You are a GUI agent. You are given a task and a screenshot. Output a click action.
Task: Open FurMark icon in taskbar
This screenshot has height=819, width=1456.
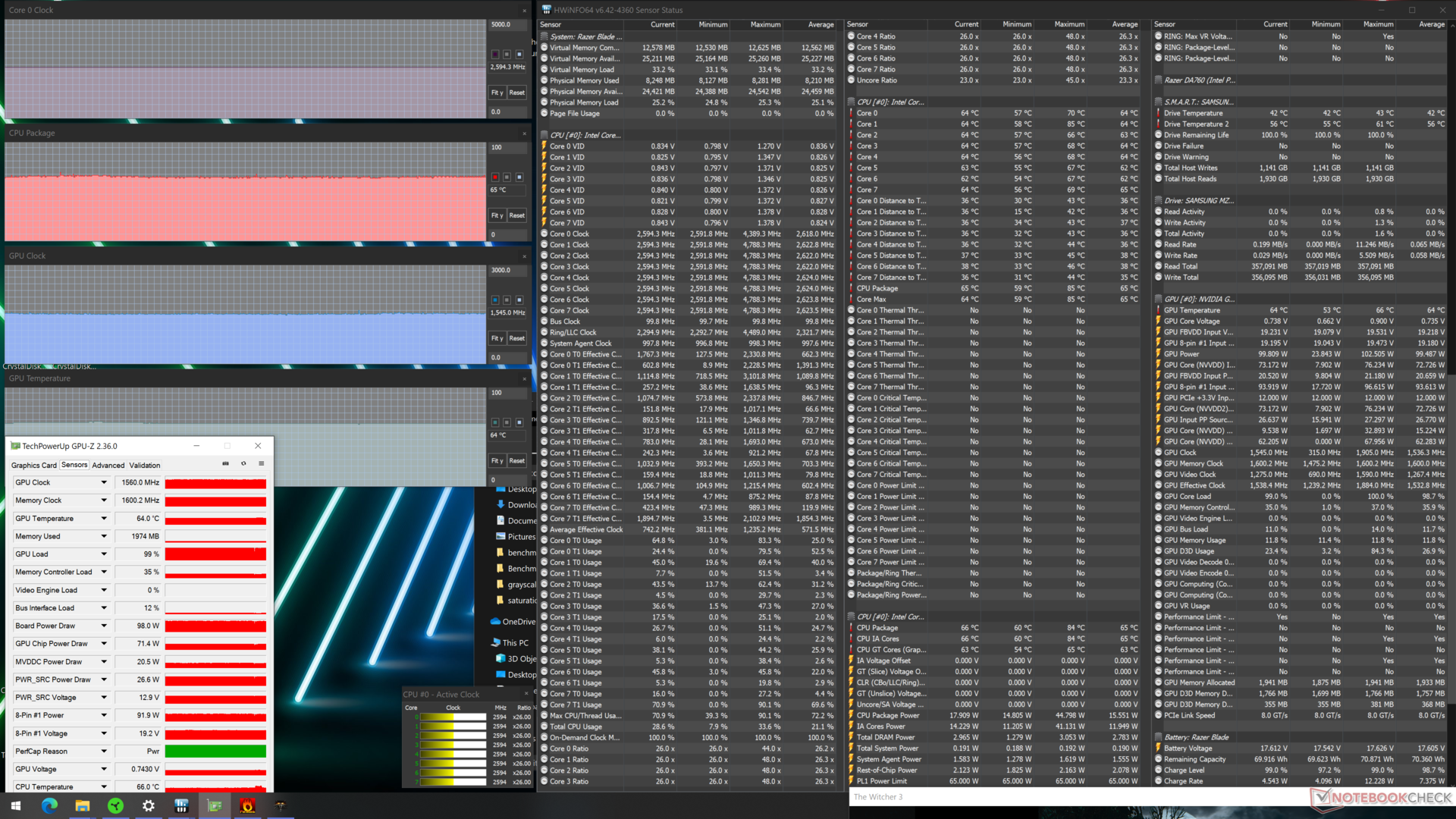247,805
